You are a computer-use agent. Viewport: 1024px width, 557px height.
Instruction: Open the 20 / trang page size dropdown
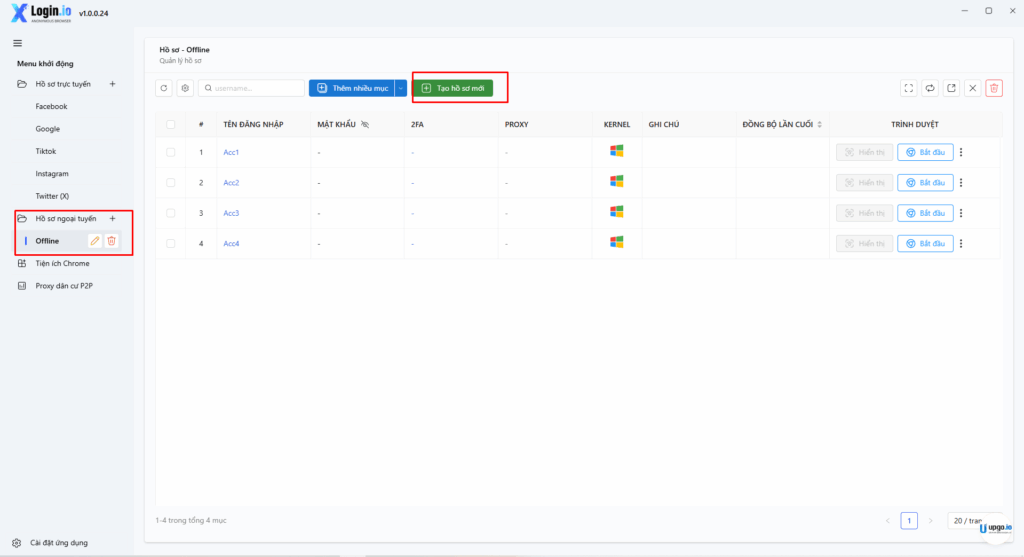click(969, 521)
